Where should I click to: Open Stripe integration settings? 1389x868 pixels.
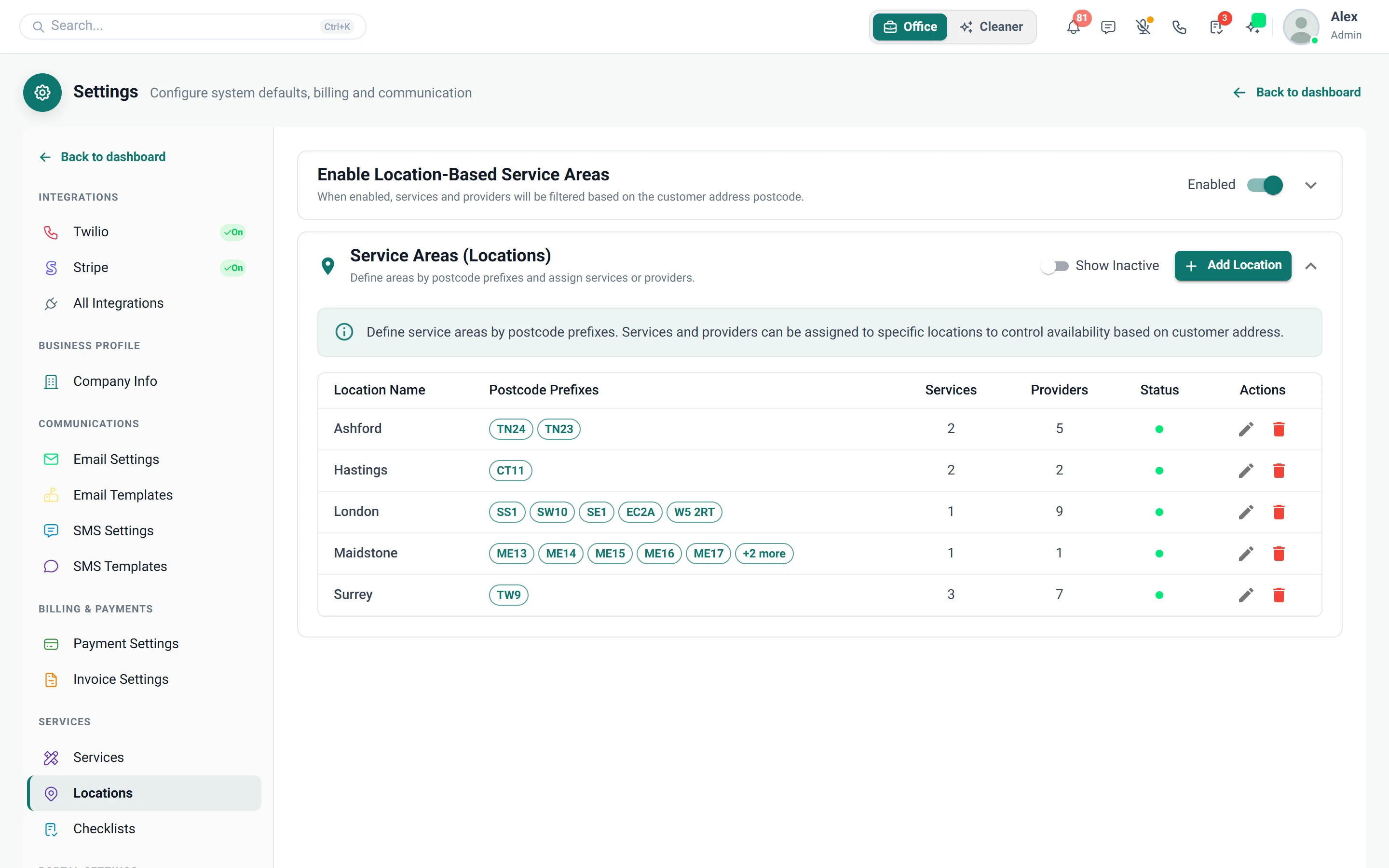pyautogui.click(x=144, y=268)
